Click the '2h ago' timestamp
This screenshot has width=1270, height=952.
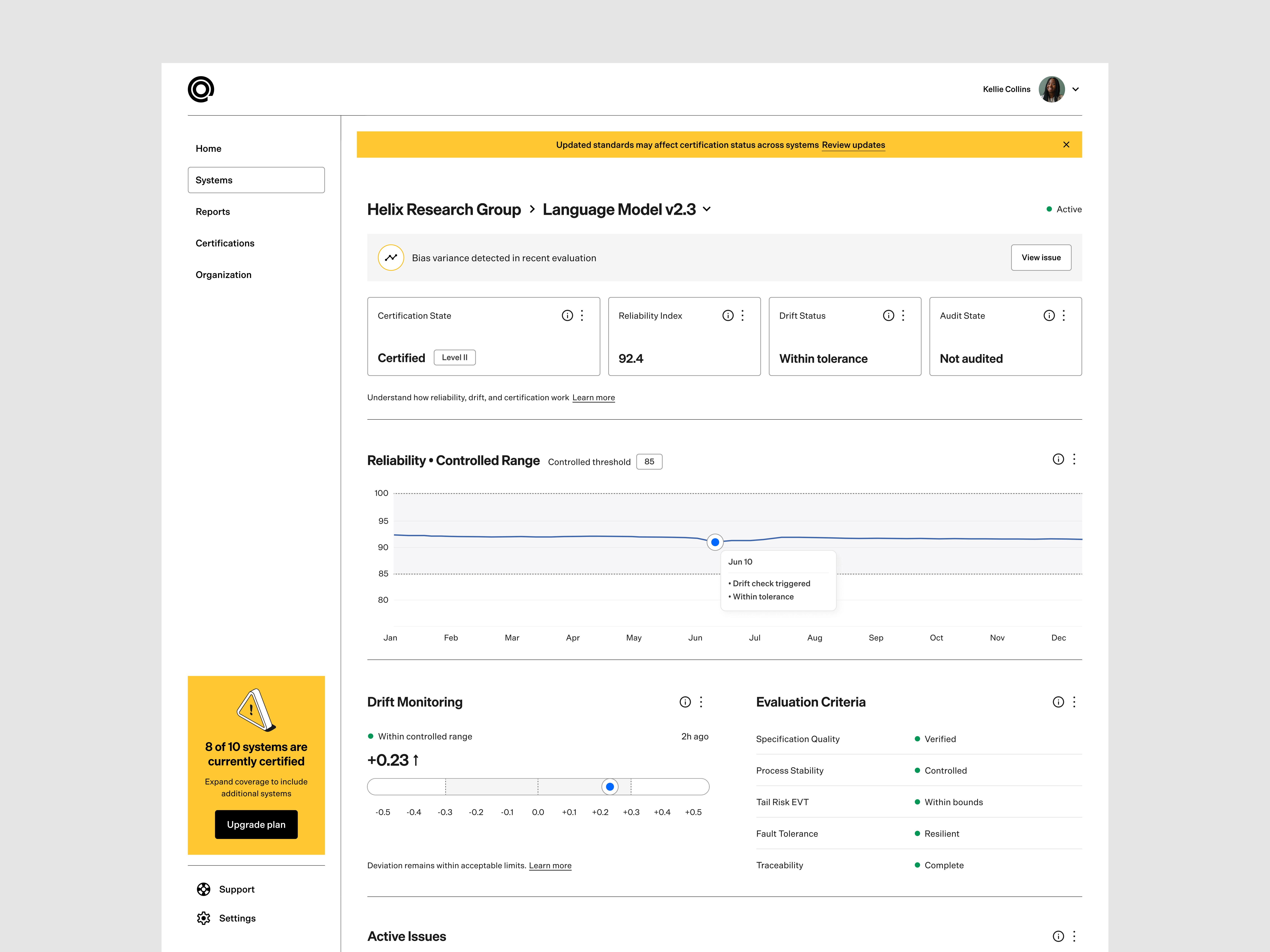(x=695, y=736)
